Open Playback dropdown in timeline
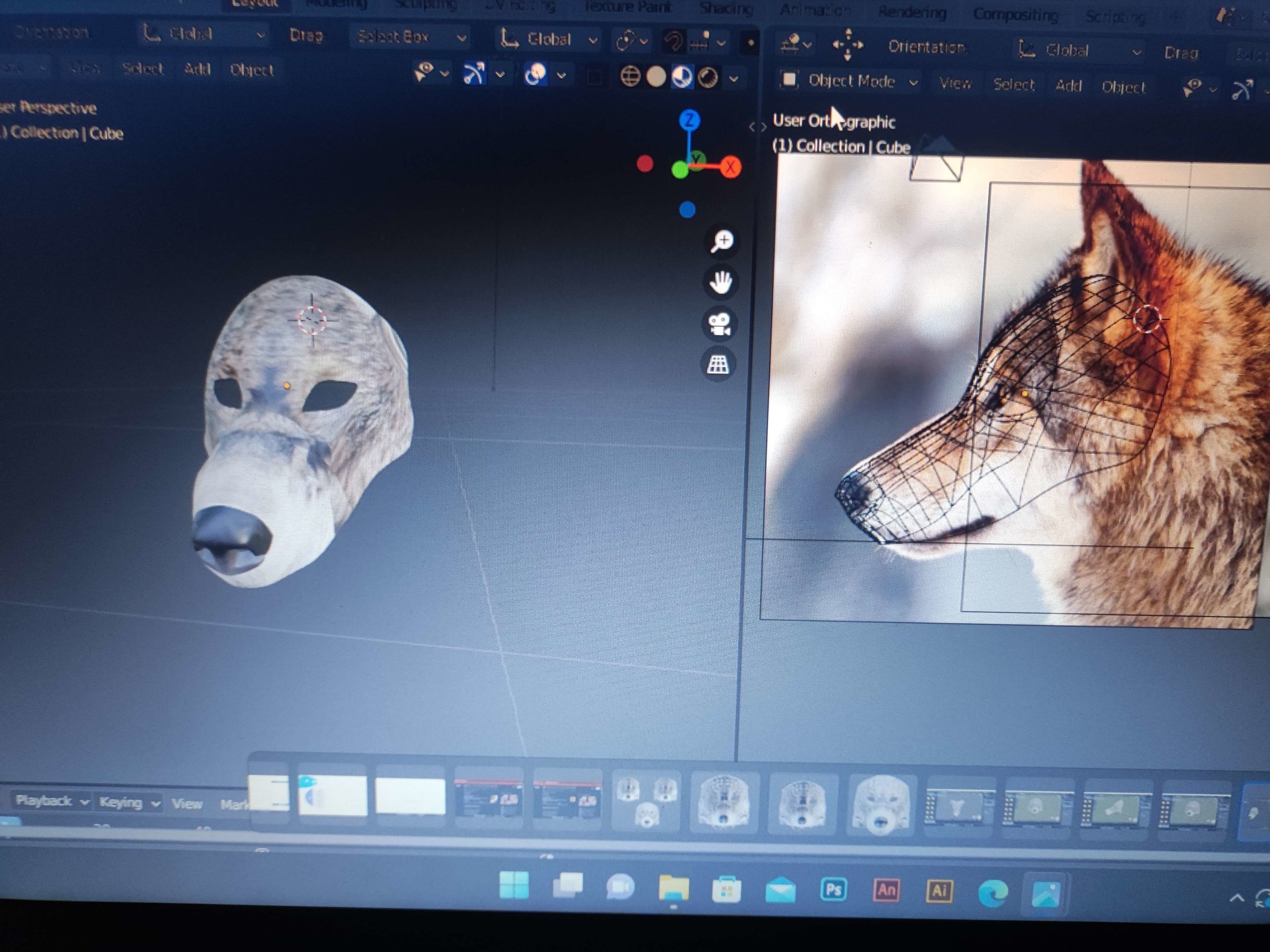Viewport: 1270px width, 952px height. point(52,801)
